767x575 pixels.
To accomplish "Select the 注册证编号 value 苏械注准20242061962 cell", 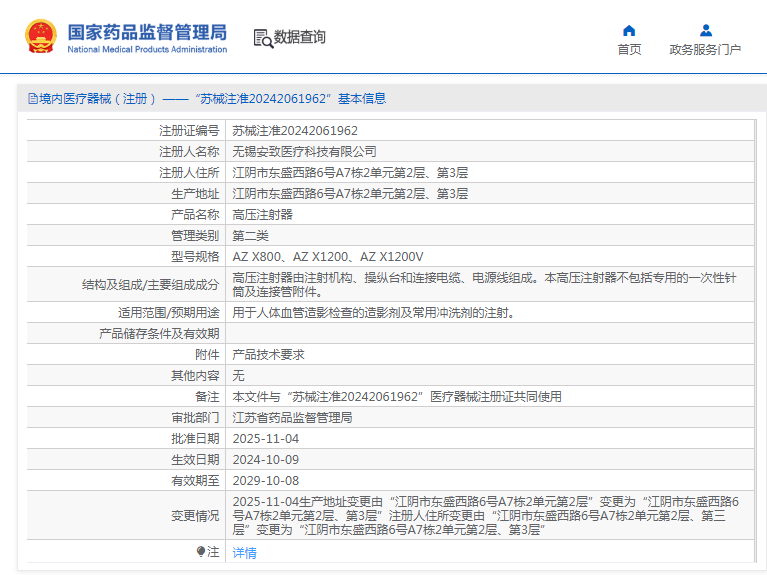I will 295,131.
